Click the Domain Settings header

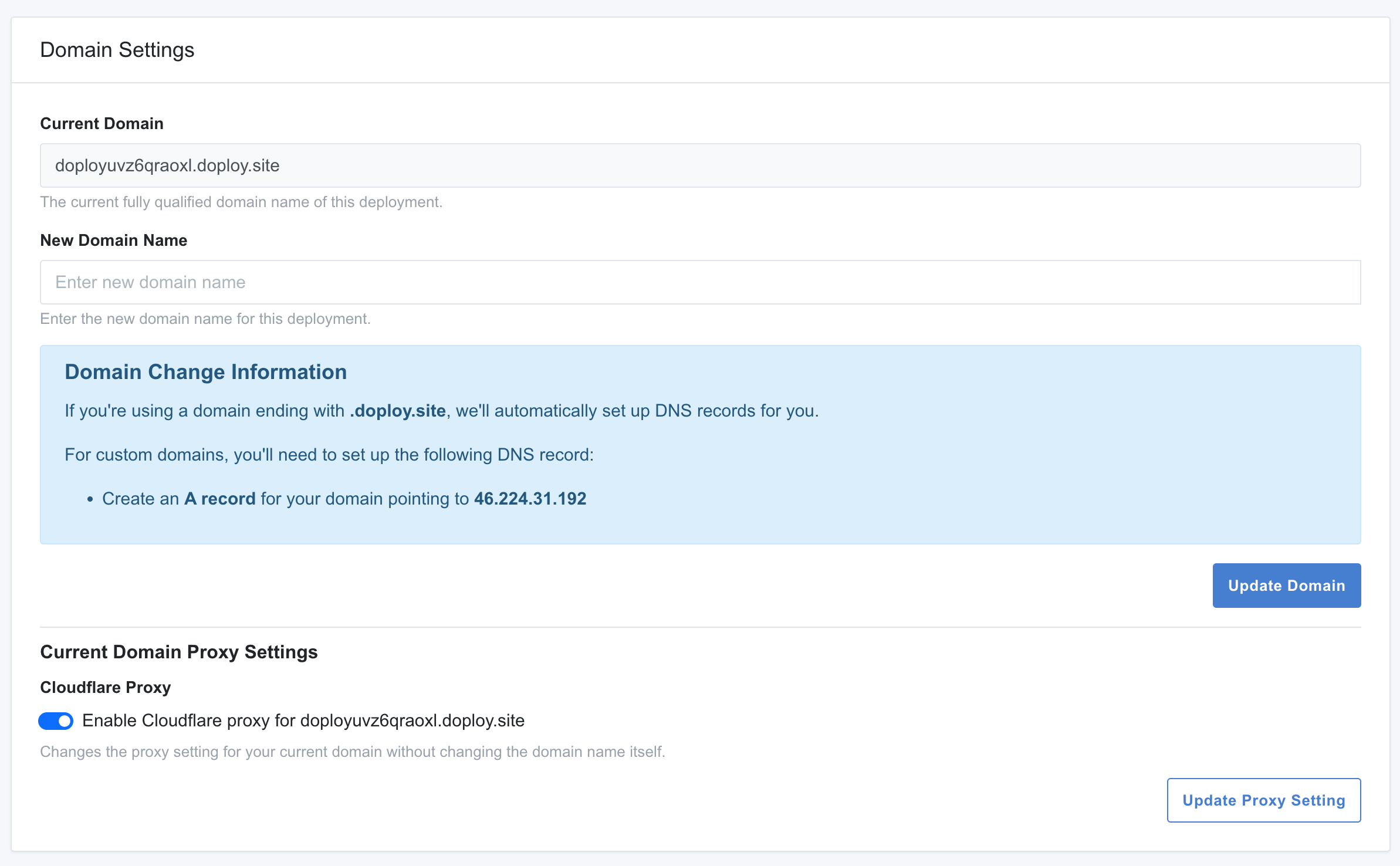(x=117, y=49)
